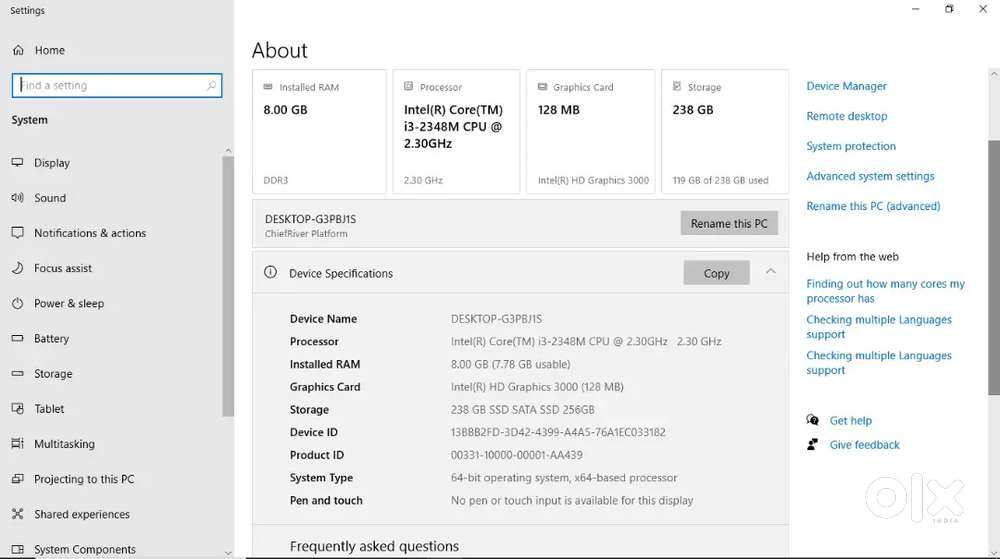Click the Shared experiences icon
Screen dimensions: 1000x559
17,513
